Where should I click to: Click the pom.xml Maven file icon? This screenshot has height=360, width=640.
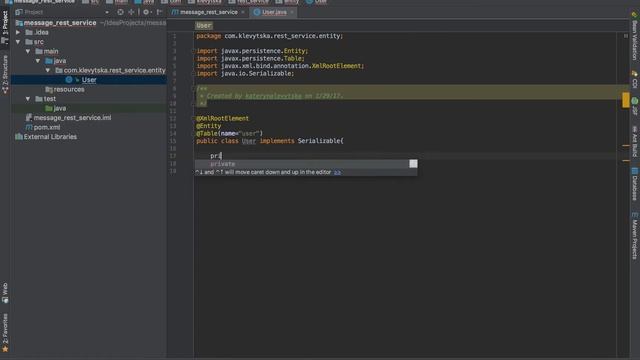pyautogui.click(x=29, y=127)
